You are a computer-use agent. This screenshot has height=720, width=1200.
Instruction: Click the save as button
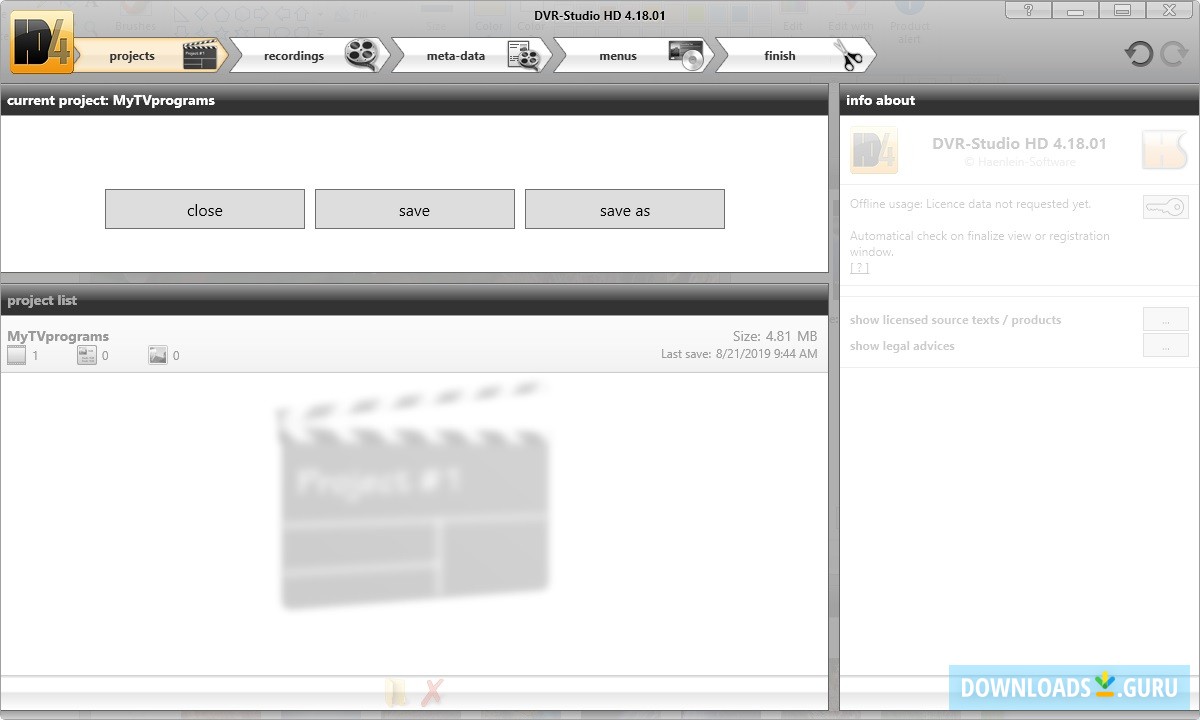pyautogui.click(x=625, y=210)
